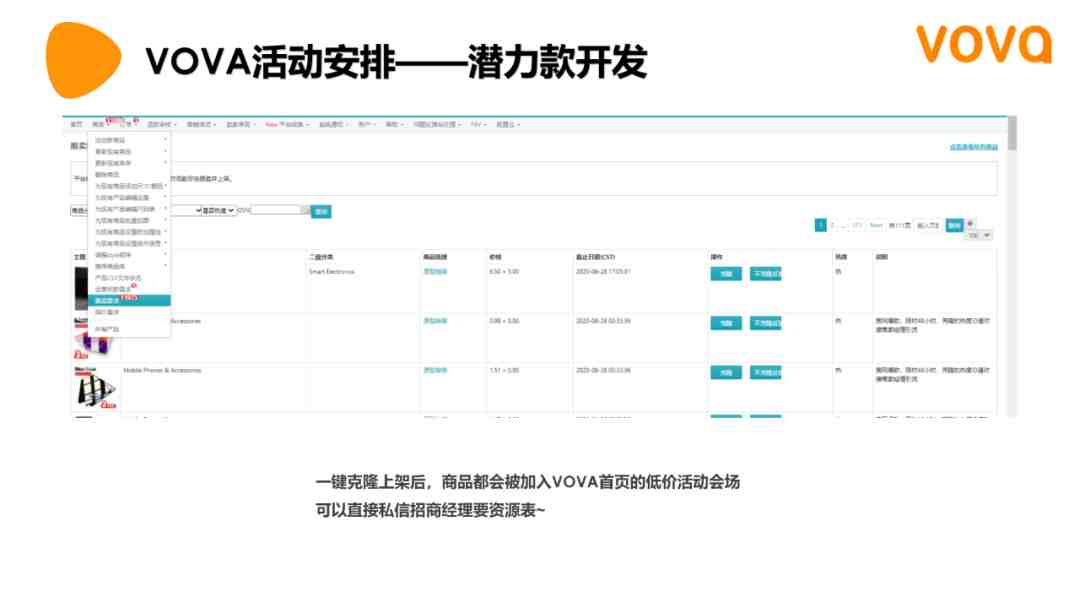The width and height of the screenshot is (1080, 608).
Task: Go to page 2 in the pagination
Action: (x=832, y=226)
